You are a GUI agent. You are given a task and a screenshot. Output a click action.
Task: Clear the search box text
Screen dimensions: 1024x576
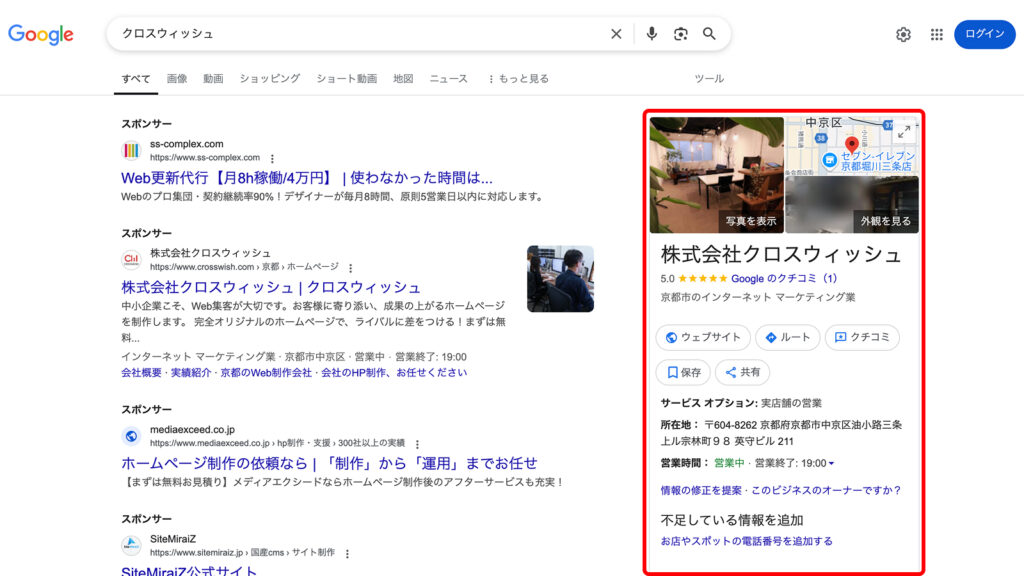[616, 34]
